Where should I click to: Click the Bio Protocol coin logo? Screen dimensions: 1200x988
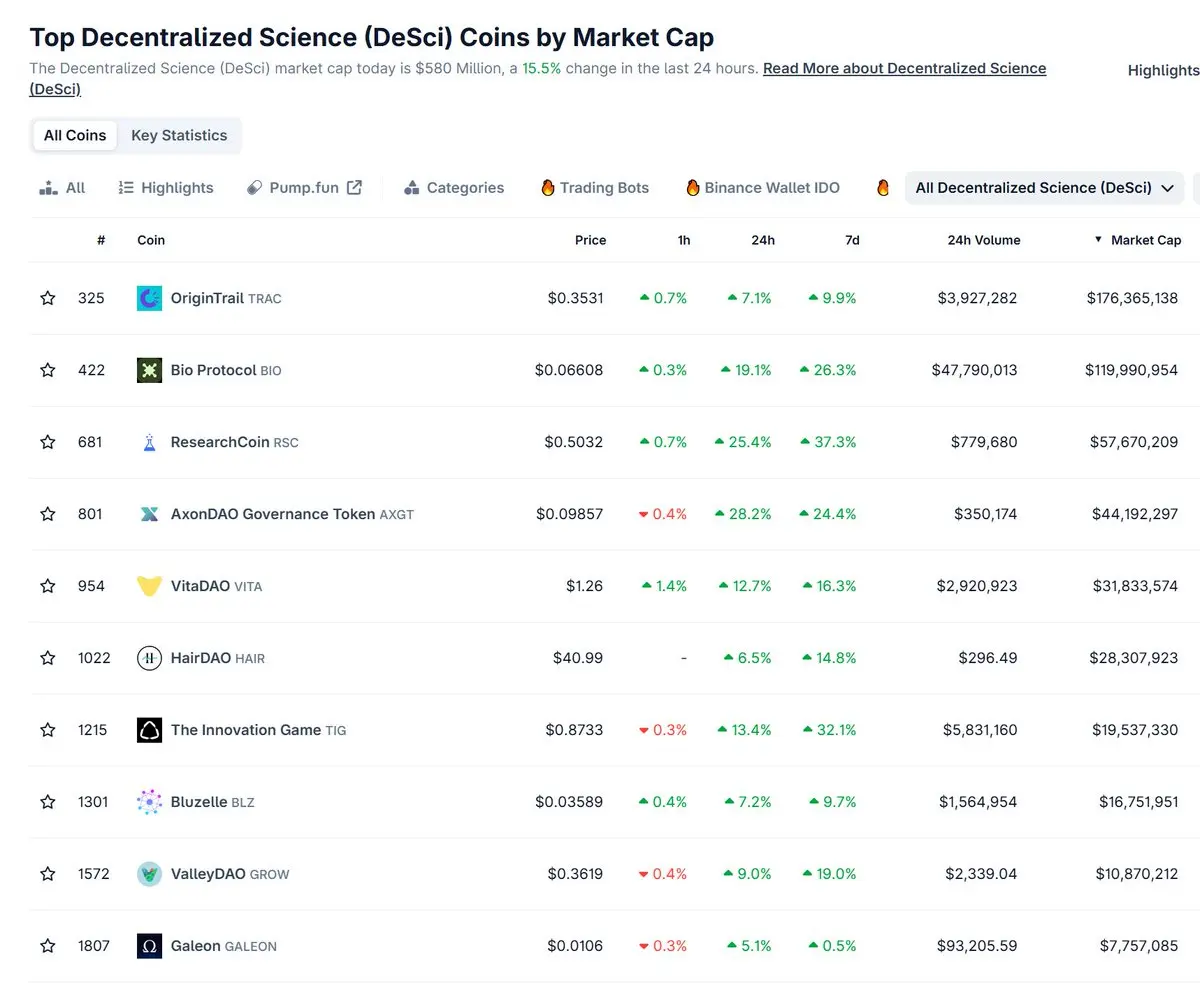[x=149, y=370]
